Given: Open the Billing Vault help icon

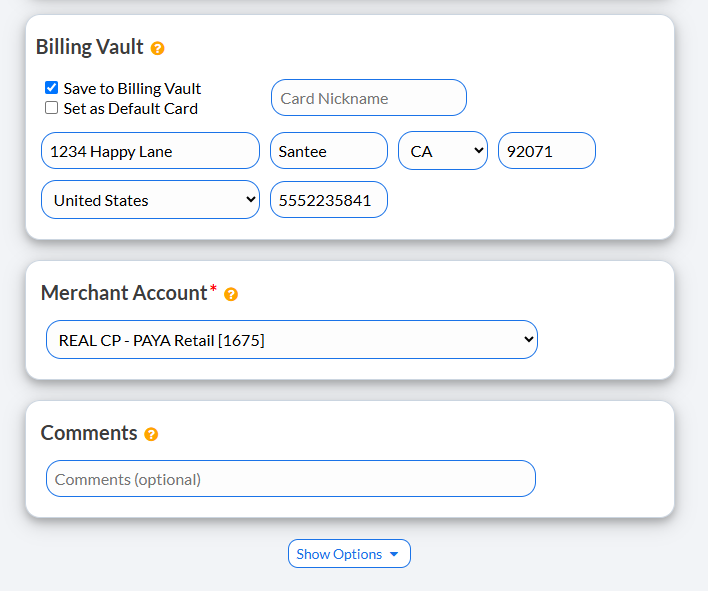Looking at the screenshot, I should [x=157, y=48].
